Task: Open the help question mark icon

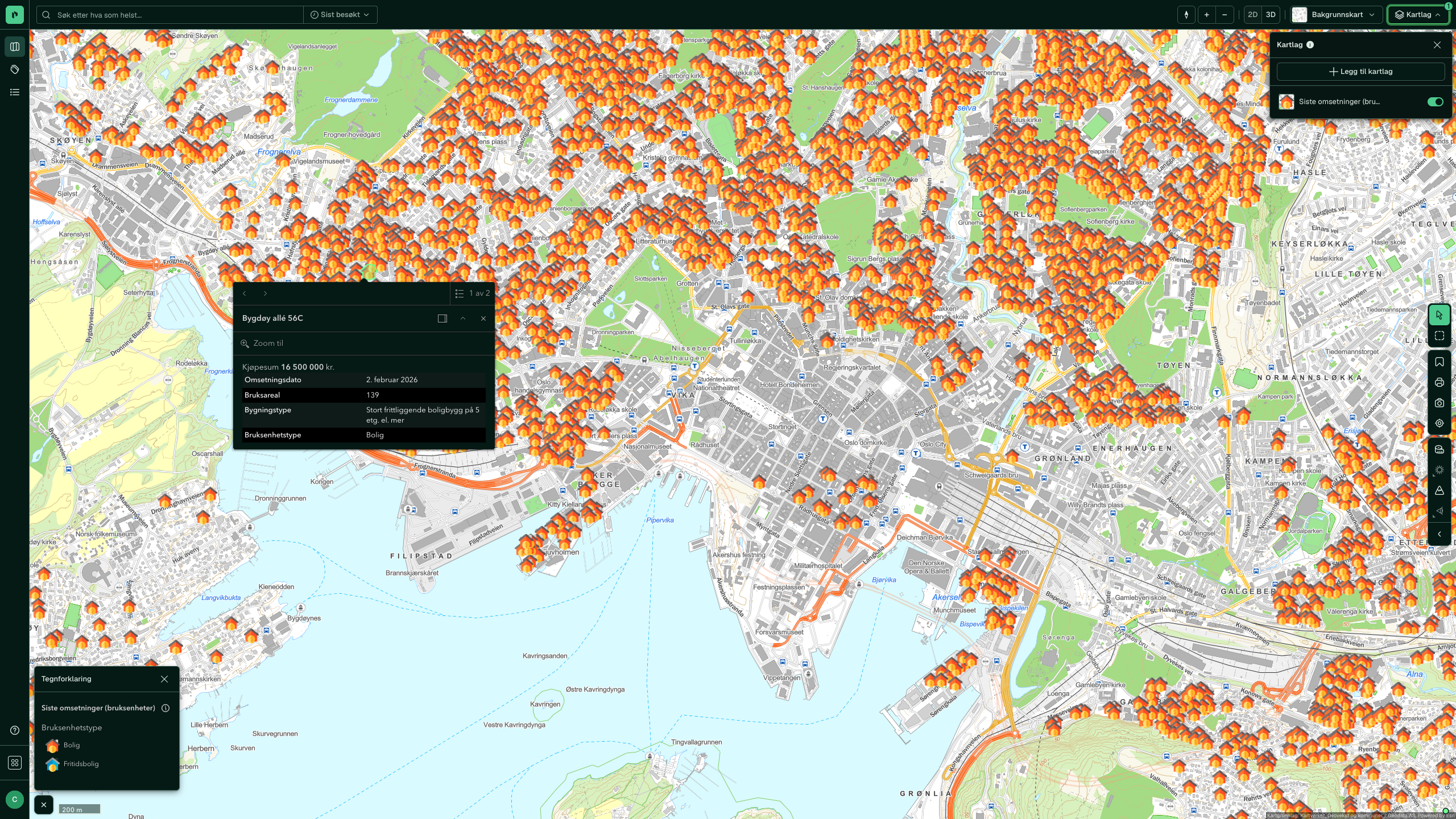Action: 15,730
